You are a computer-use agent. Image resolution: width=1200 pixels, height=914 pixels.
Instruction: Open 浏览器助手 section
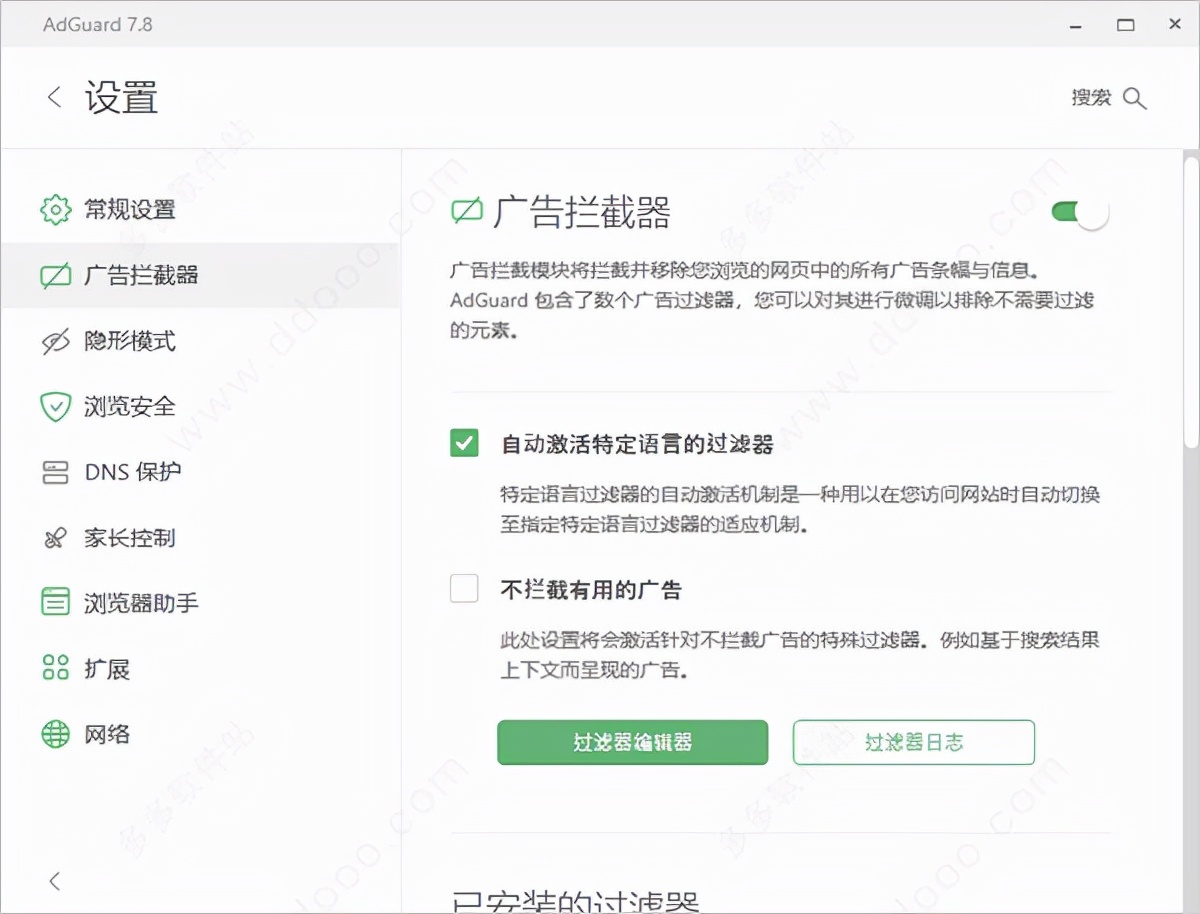pos(141,603)
